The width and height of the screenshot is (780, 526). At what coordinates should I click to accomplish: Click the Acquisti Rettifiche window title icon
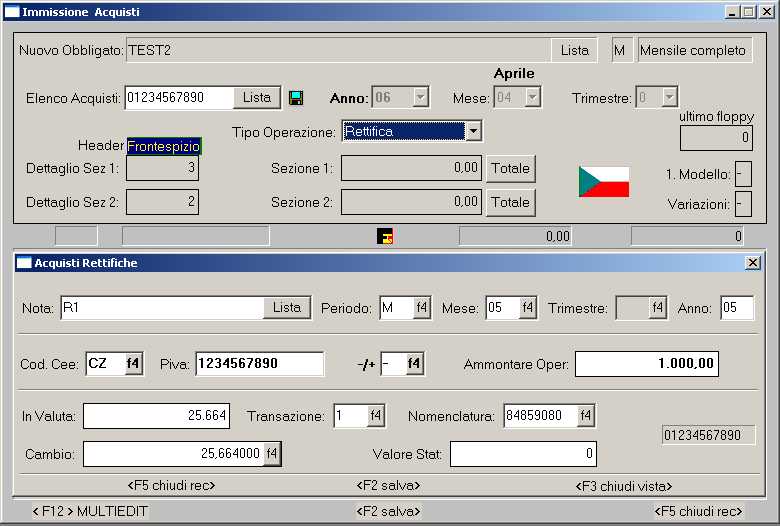pos(23,263)
